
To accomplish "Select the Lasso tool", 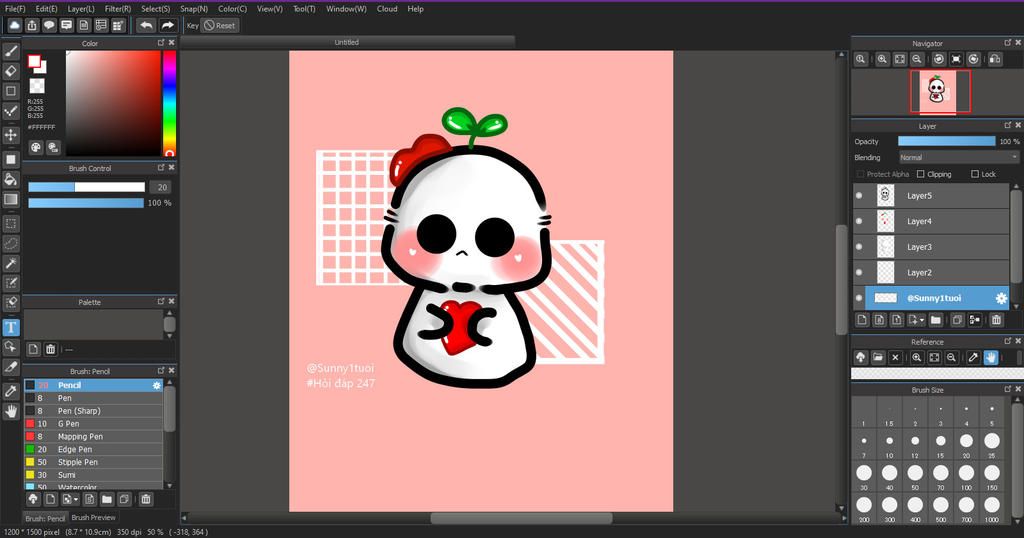I will [10, 244].
